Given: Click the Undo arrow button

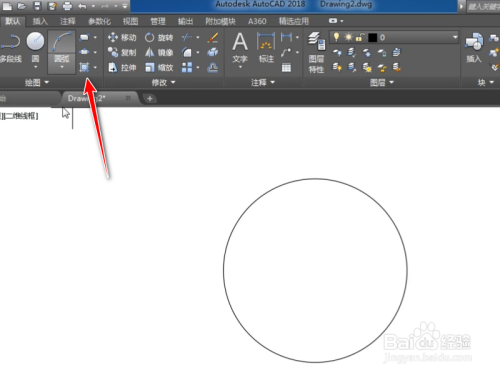Looking at the screenshot, I should (x=82, y=6).
